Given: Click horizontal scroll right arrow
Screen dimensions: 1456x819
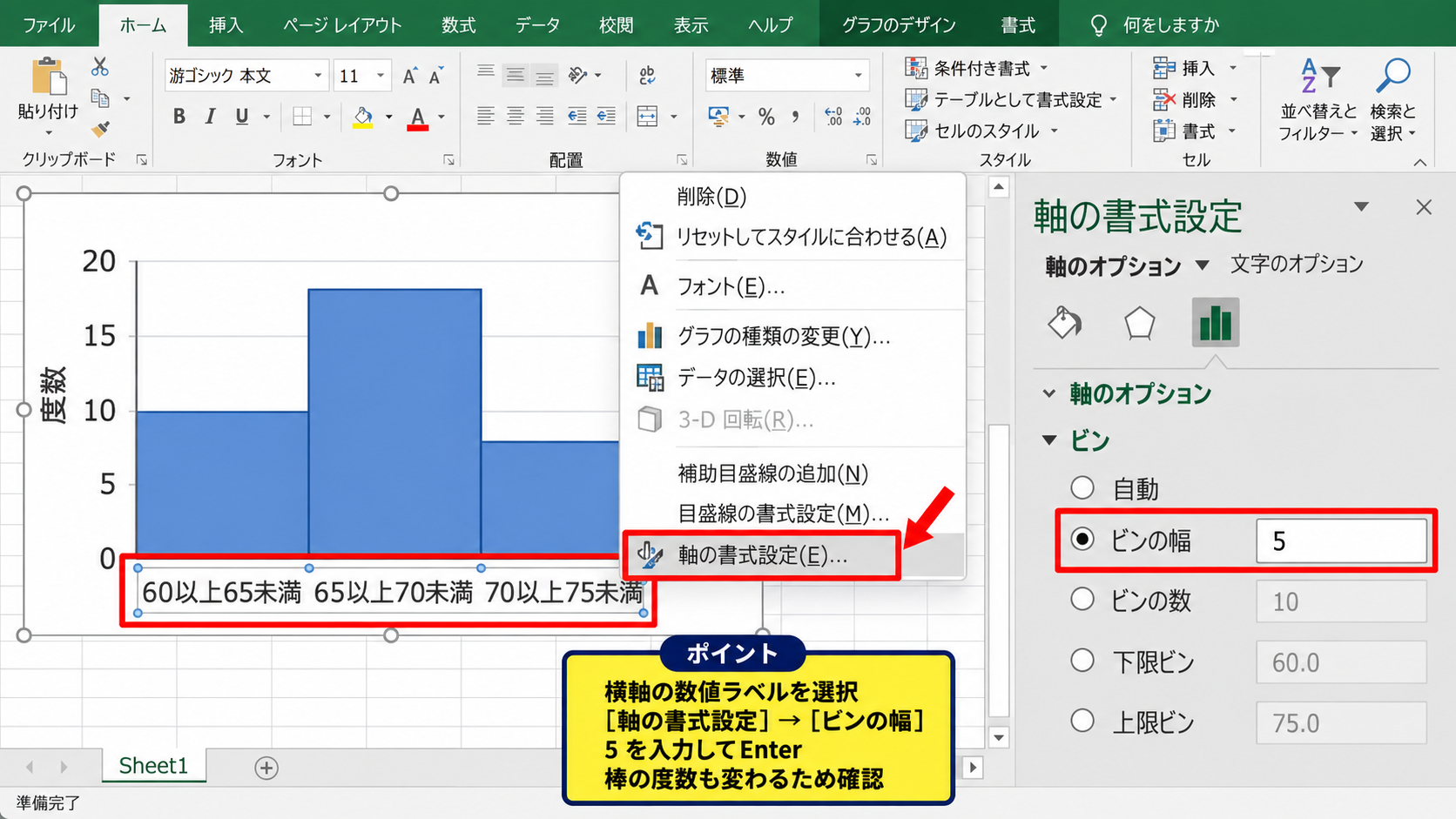Looking at the screenshot, I should [x=974, y=768].
